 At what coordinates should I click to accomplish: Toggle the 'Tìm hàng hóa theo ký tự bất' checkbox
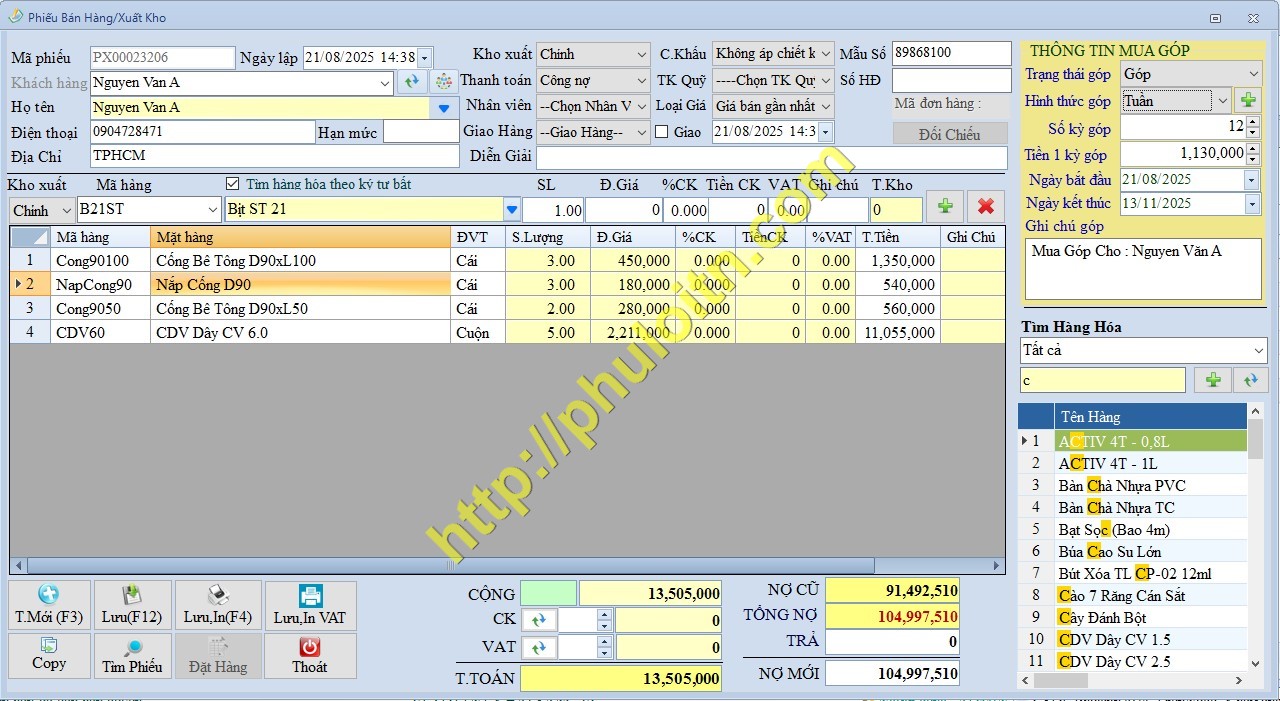tap(234, 184)
